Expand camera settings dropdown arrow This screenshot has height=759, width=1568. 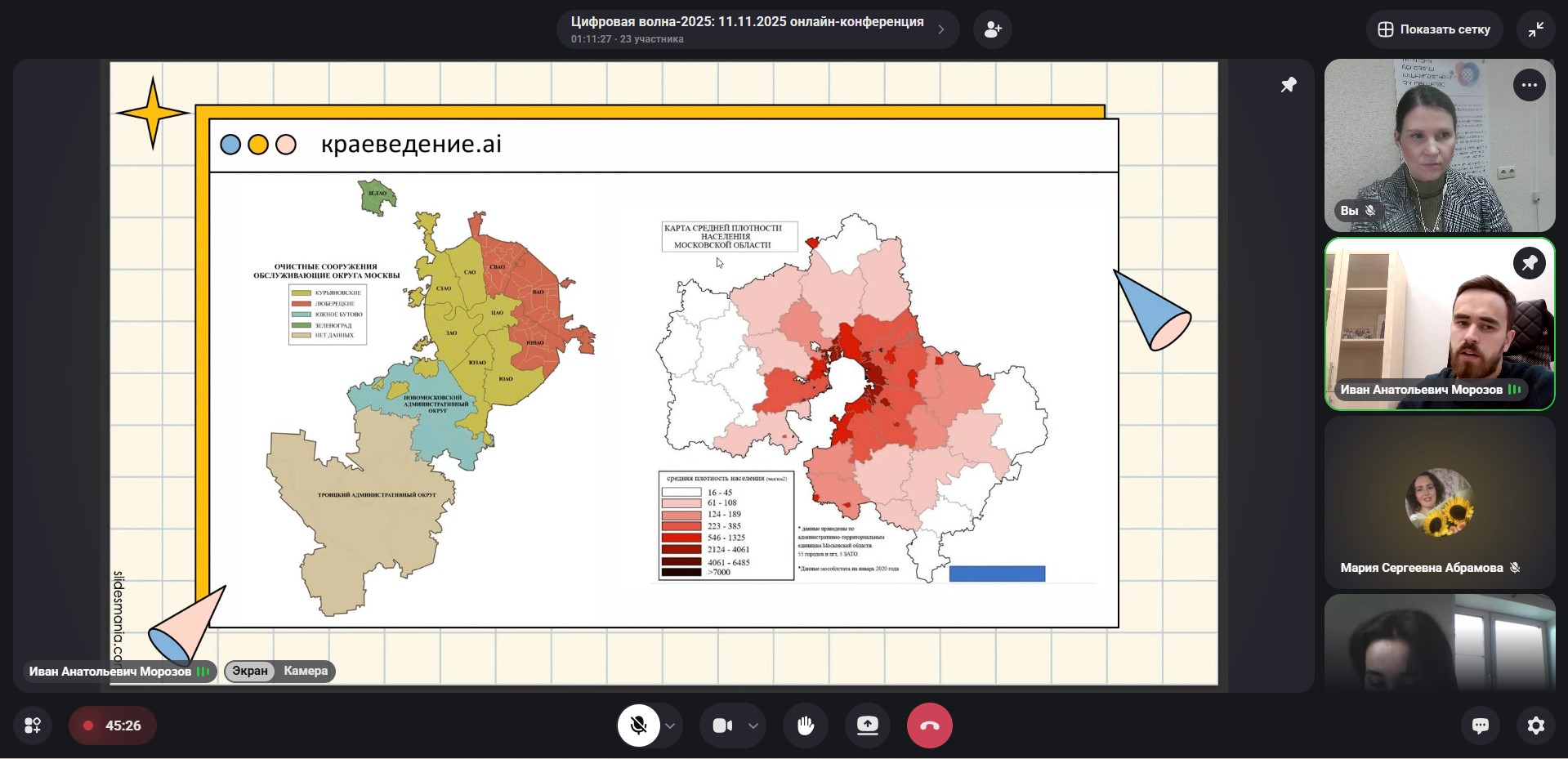(753, 726)
